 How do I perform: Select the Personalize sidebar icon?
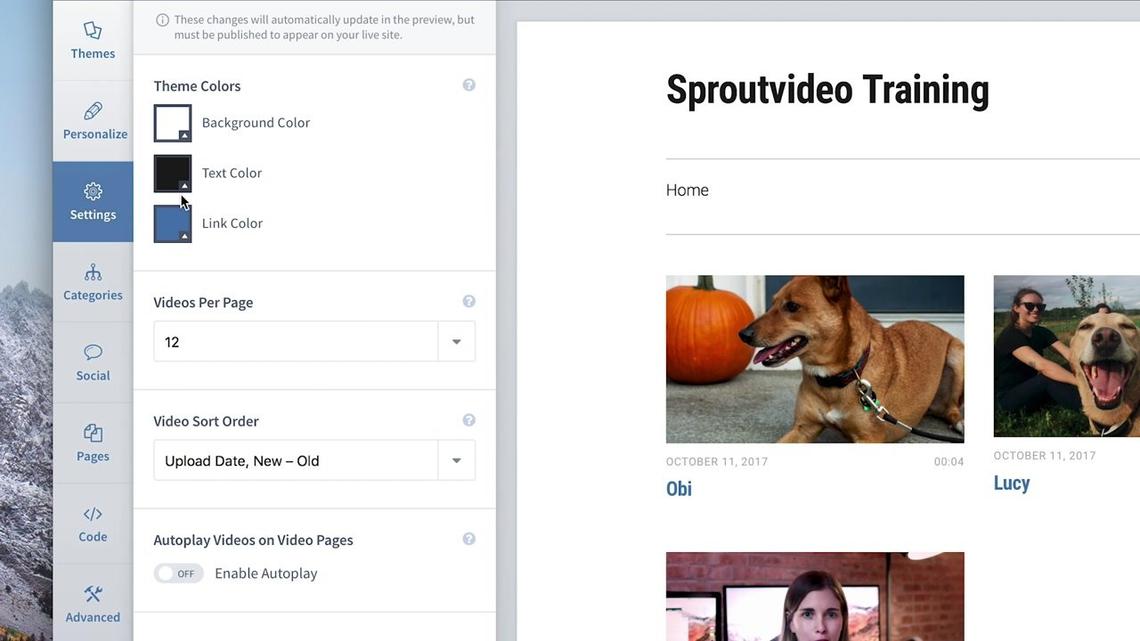point(92,120)
